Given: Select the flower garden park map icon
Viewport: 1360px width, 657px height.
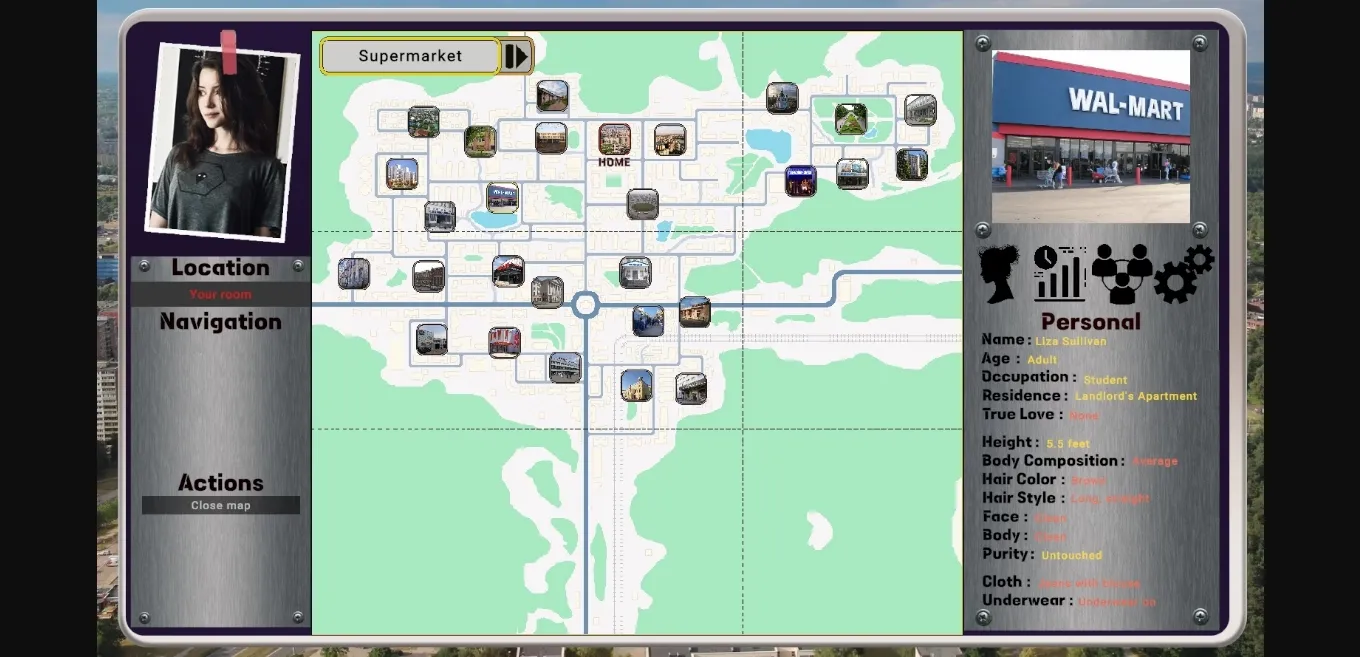Looking at the screenshot, I should point(851,119).
